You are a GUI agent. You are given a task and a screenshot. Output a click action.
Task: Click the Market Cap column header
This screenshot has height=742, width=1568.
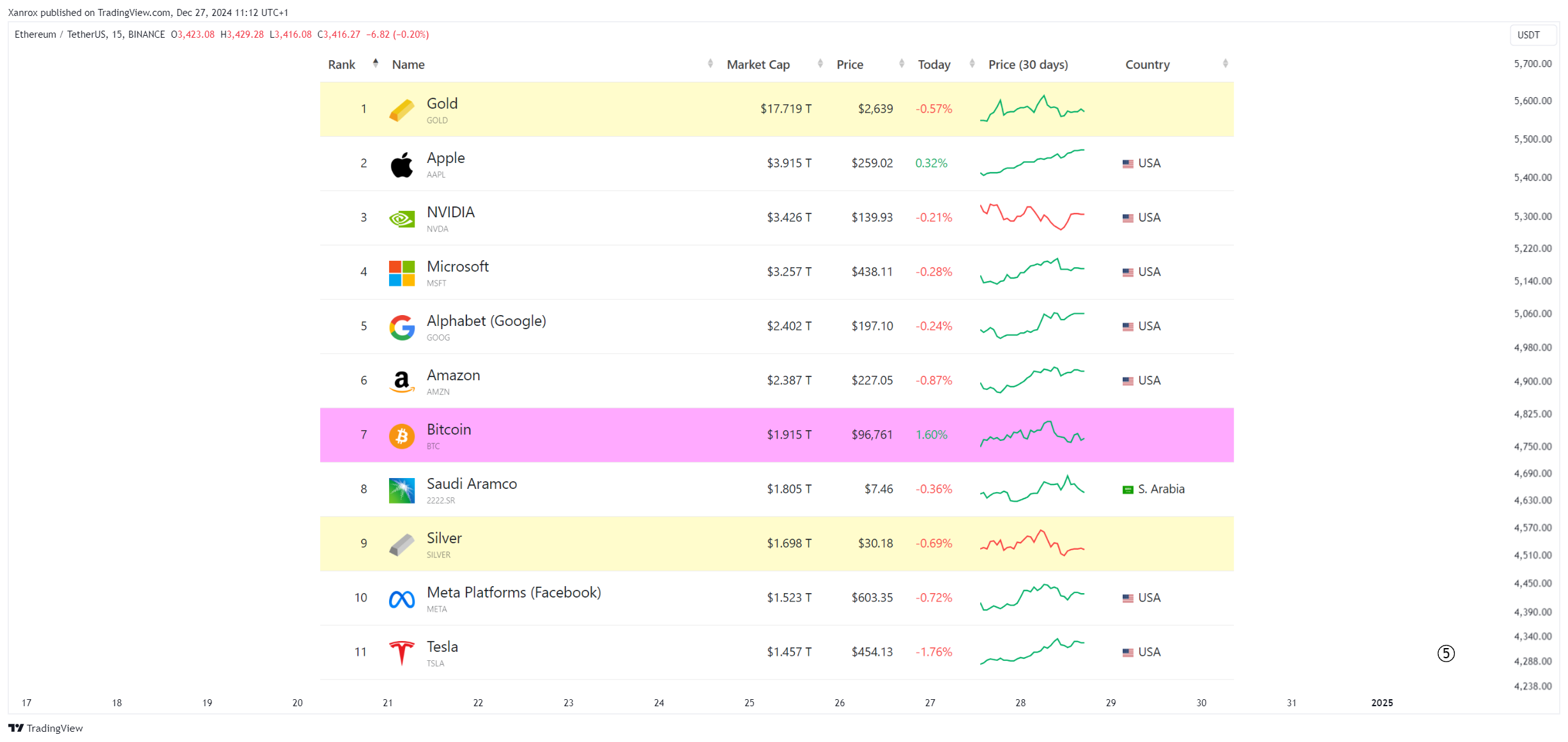click(x=758, y=65)
